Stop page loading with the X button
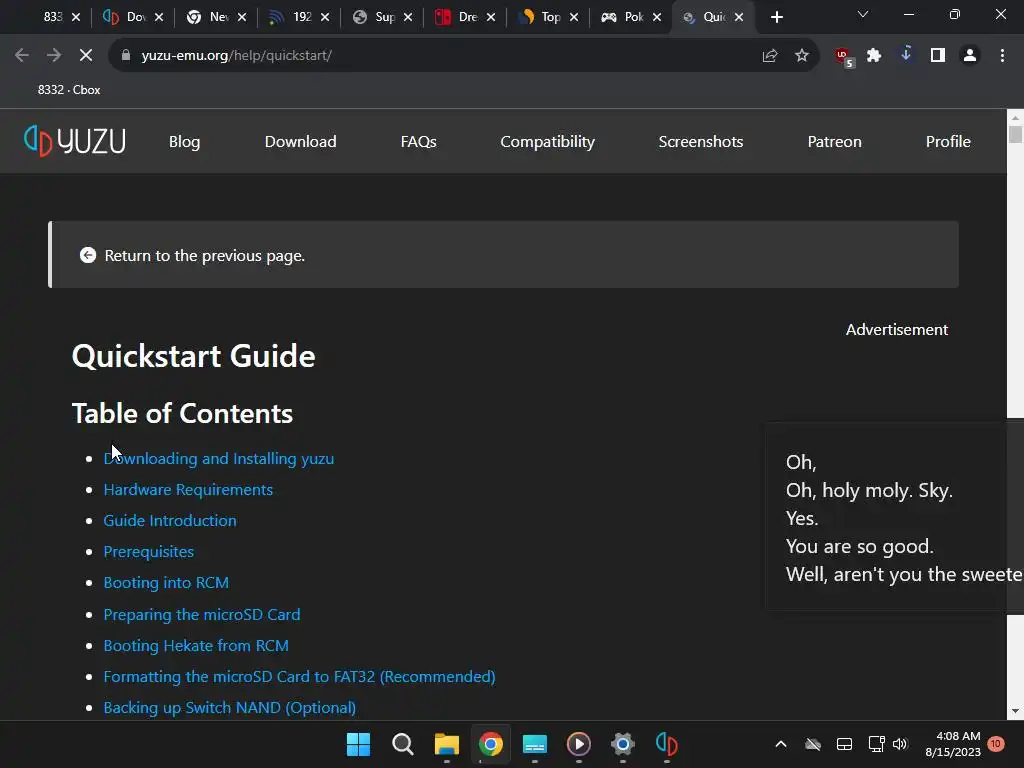The image size is (1024, 768). (86, 56)
